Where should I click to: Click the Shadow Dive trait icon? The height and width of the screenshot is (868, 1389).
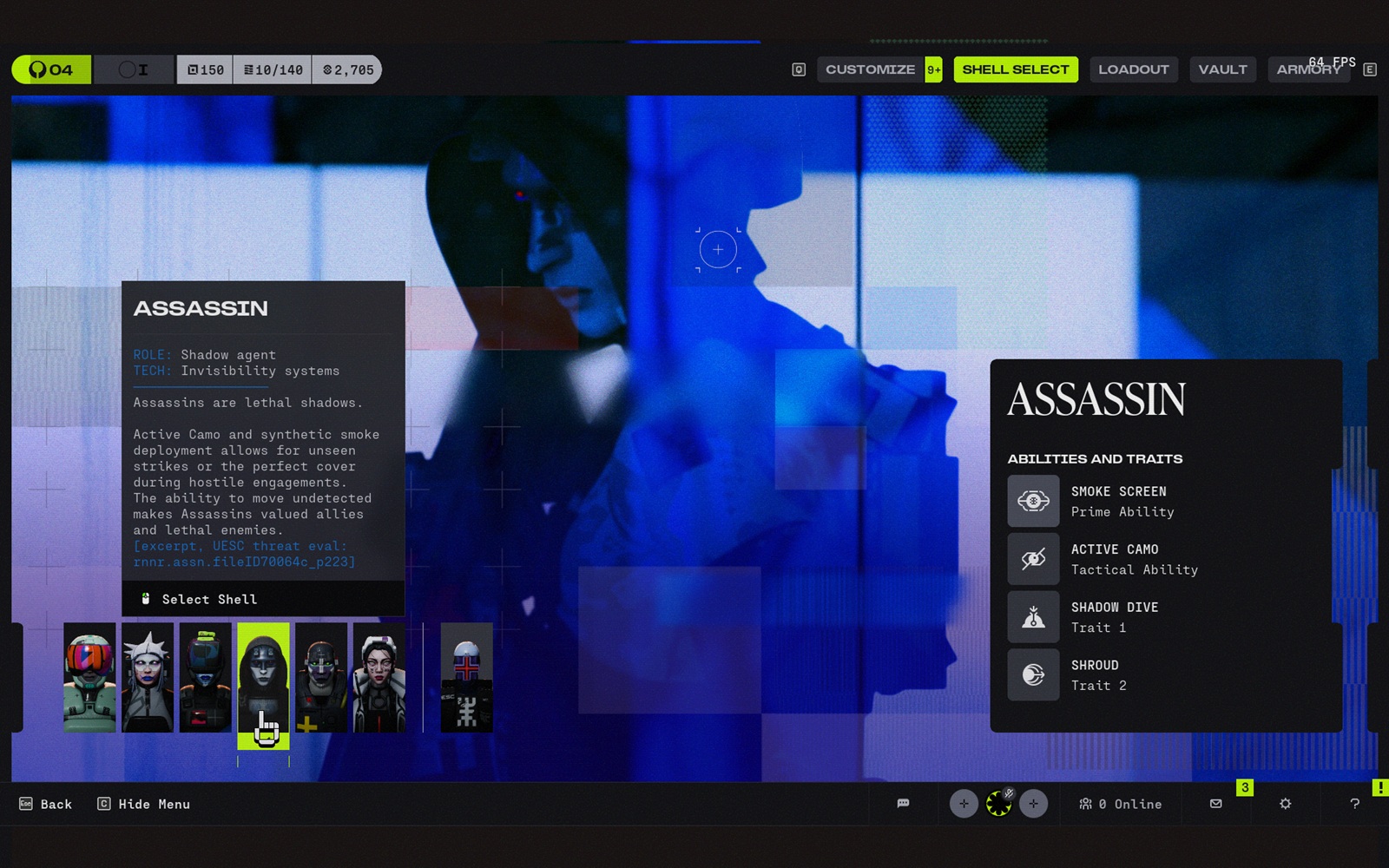pyautogui.click(x=1033, y=617)
